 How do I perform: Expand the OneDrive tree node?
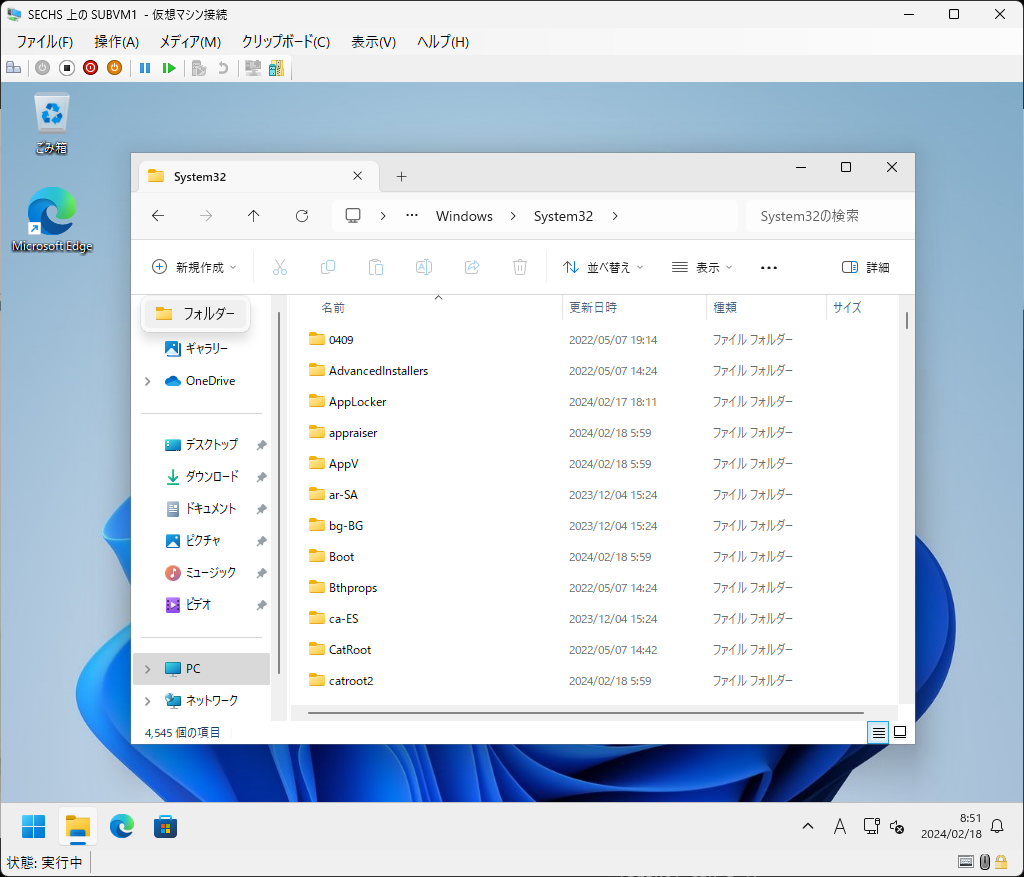coord(148,381)
